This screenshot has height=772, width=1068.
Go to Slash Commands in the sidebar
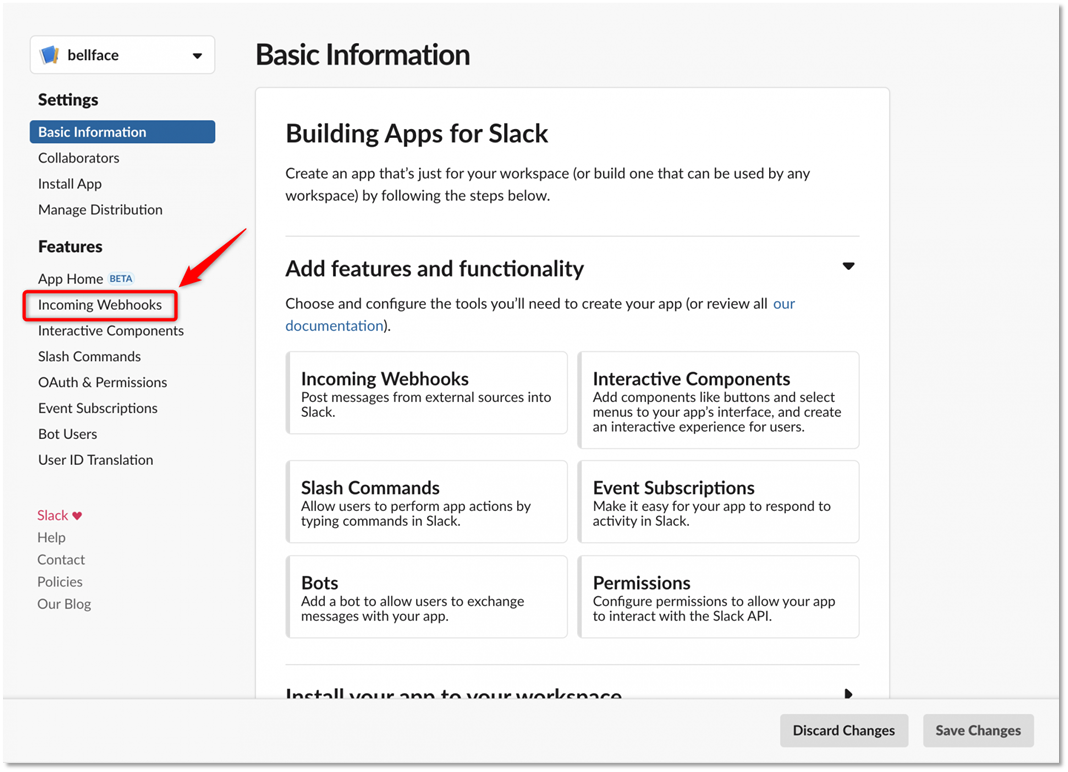pyautogui.click(x=89, y=357)
